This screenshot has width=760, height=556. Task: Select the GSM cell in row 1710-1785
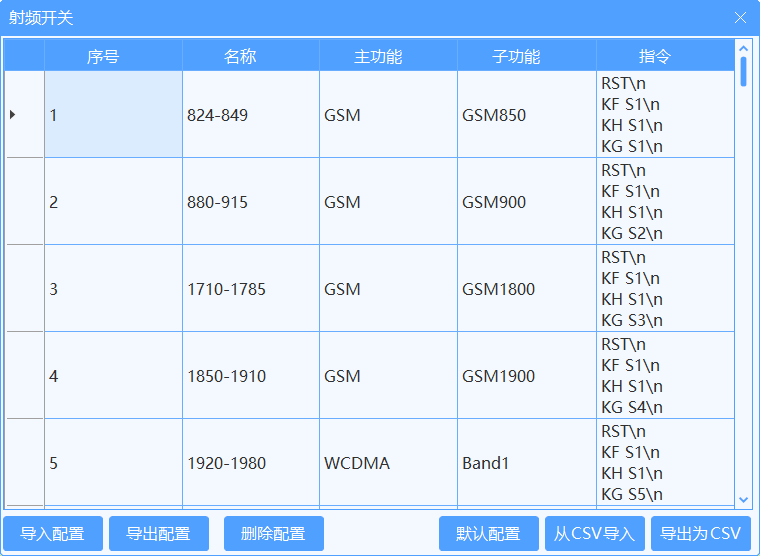click(388, 288)
